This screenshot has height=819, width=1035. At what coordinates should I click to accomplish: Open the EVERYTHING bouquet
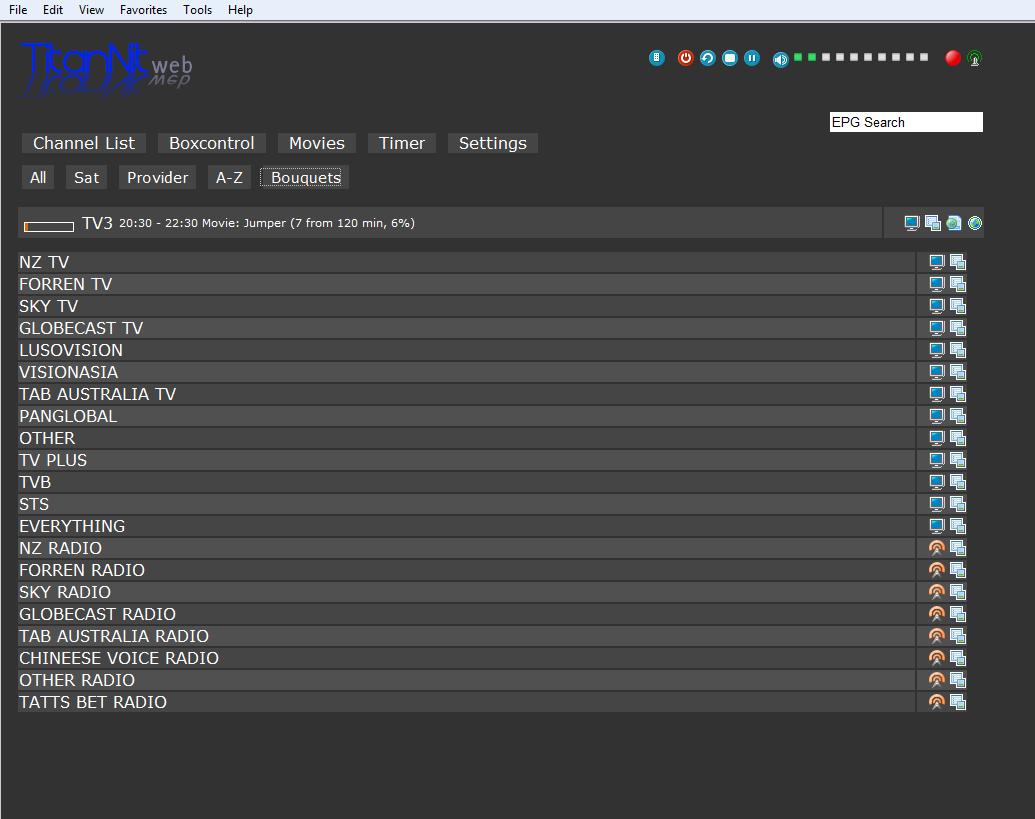[x=72, y=526]
